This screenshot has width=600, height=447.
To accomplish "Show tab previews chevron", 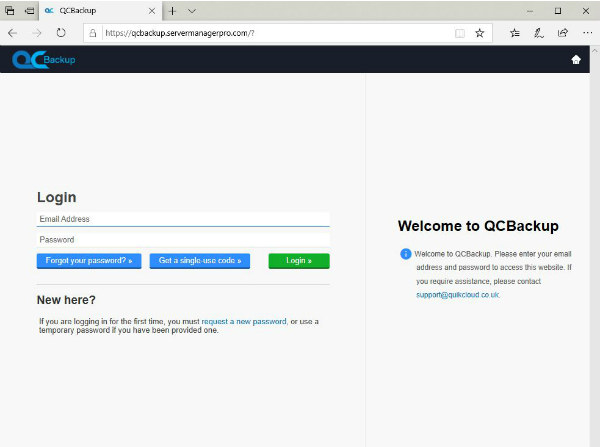I will click(192, 11).
